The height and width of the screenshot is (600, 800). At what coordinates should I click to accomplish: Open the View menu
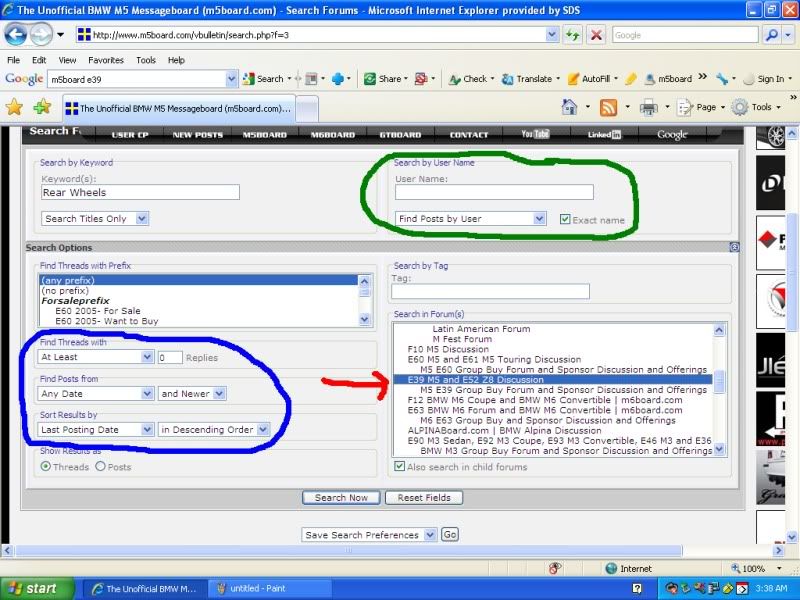(67, 60)
